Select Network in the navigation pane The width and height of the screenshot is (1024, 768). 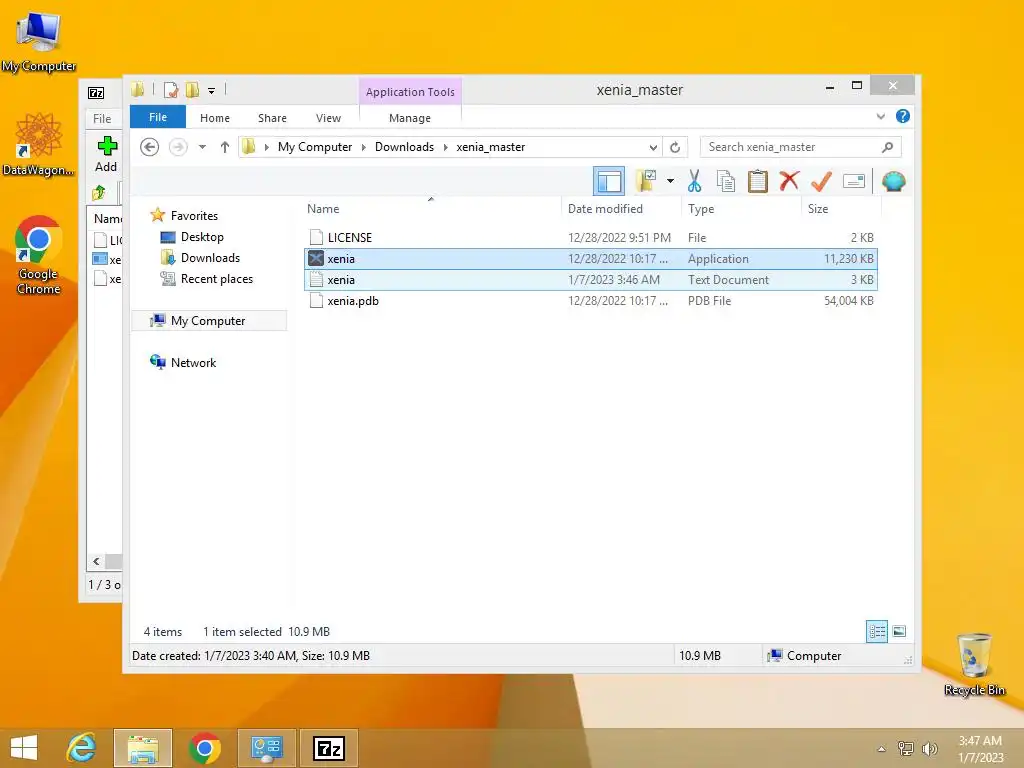(x=193, y=362)
